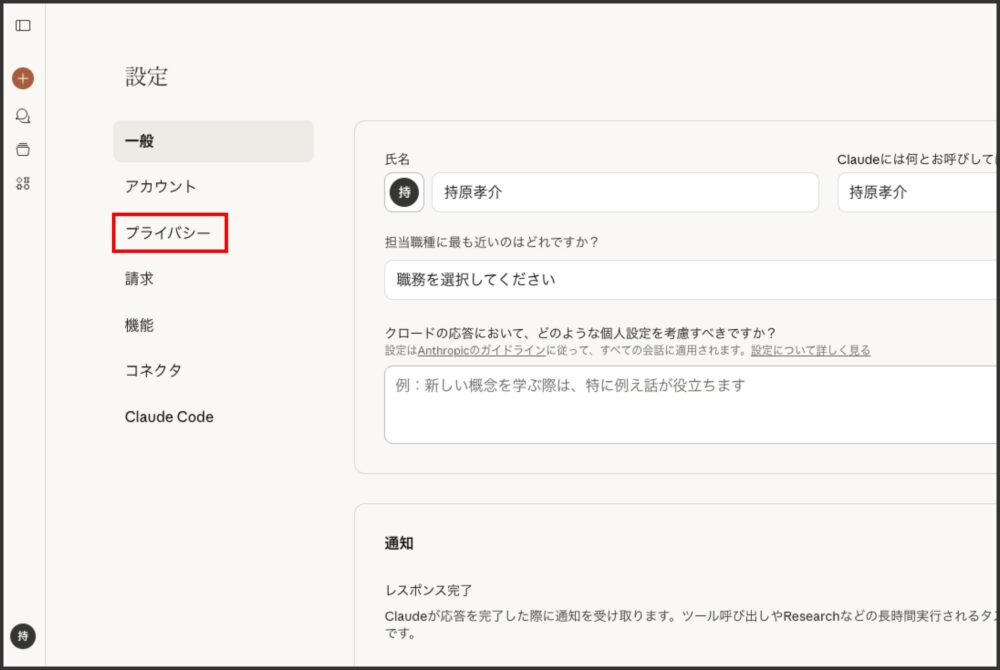The image size is (1000, 670).
Task: Open the artifacts grid icon
Action: click(x=23, y=183)
